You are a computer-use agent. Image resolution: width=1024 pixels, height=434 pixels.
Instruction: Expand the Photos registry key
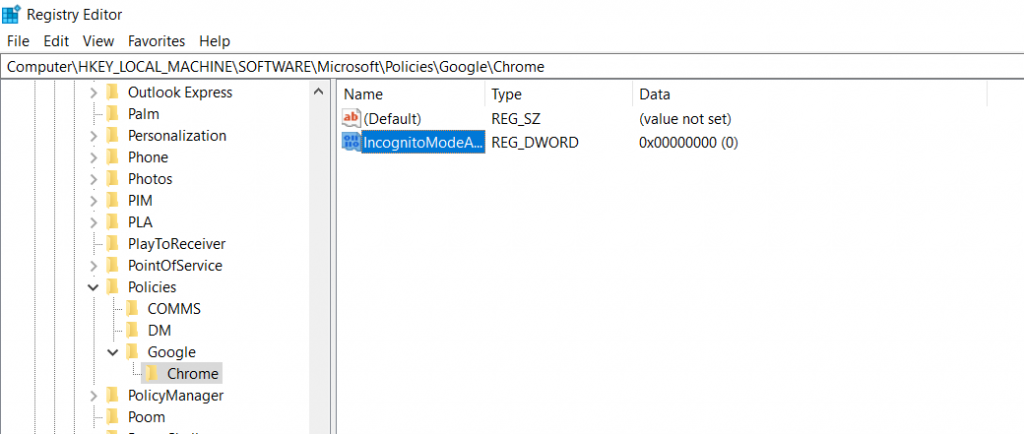pyautogui.click(x=94, y=179)
